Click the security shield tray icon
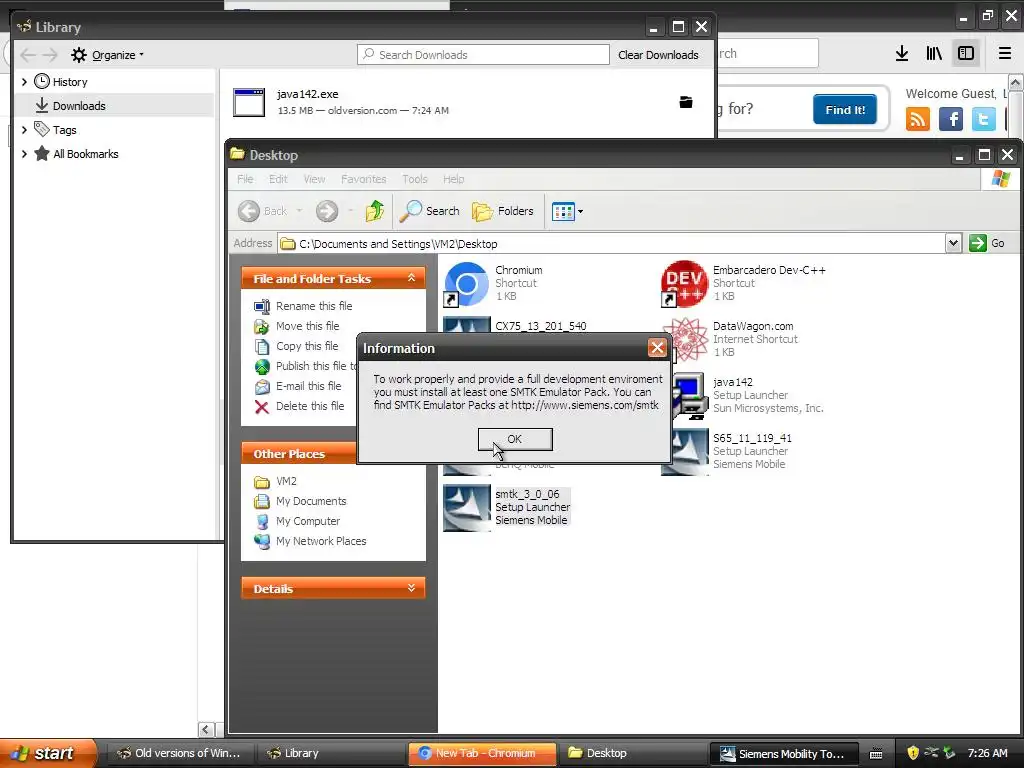The width and height of the screenshot is (1024, 768). 913,753
